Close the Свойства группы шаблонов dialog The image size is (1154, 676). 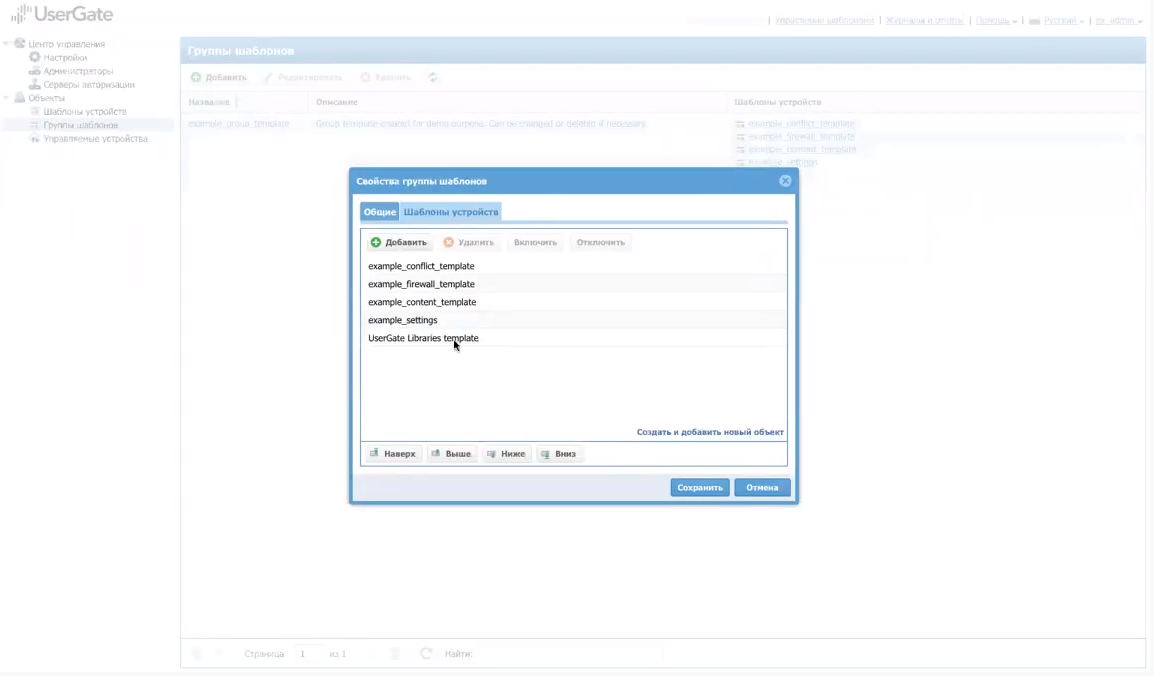pos(785,181)
